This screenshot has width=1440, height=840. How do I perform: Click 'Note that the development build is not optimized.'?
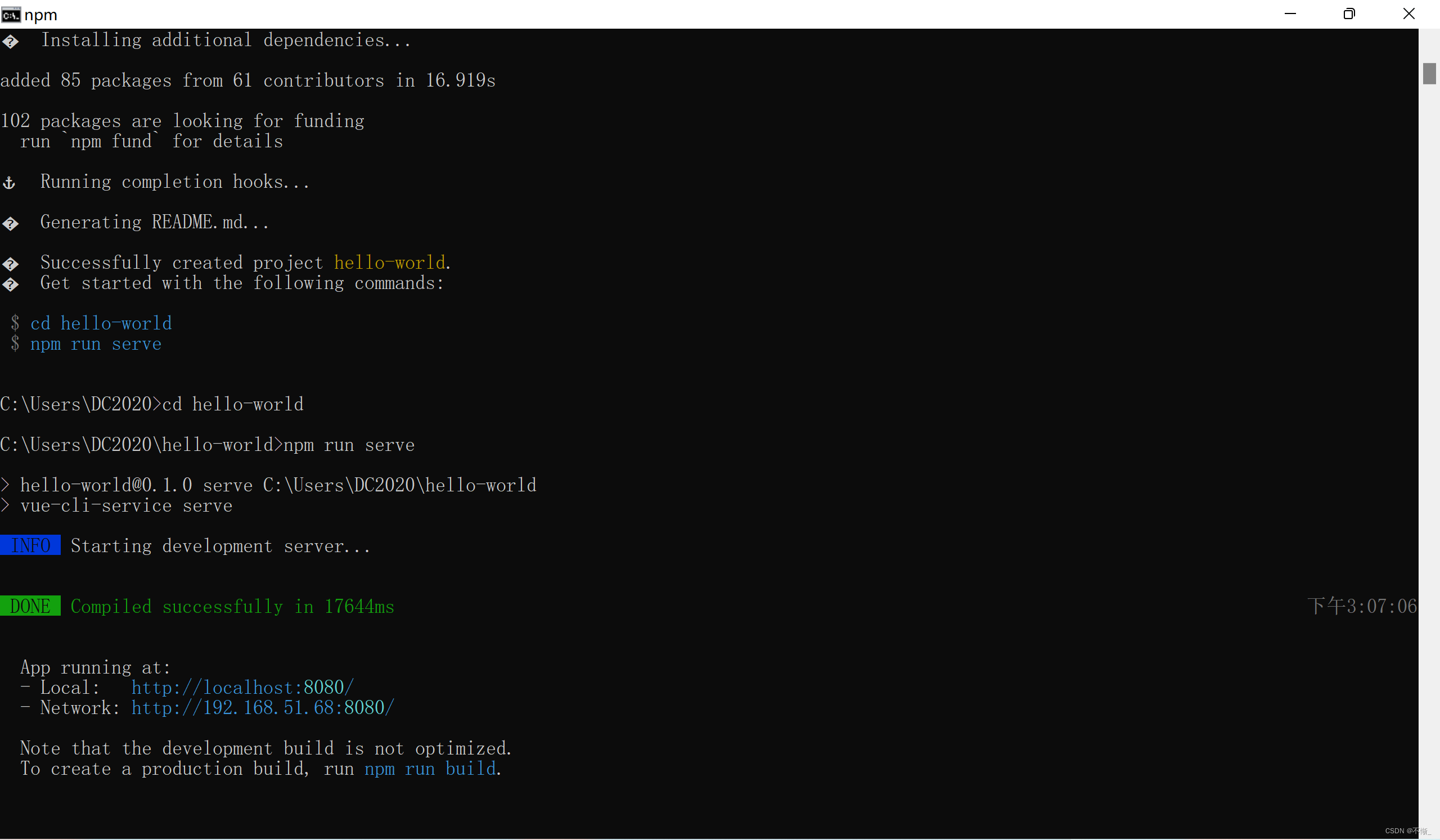coord(265,748)
